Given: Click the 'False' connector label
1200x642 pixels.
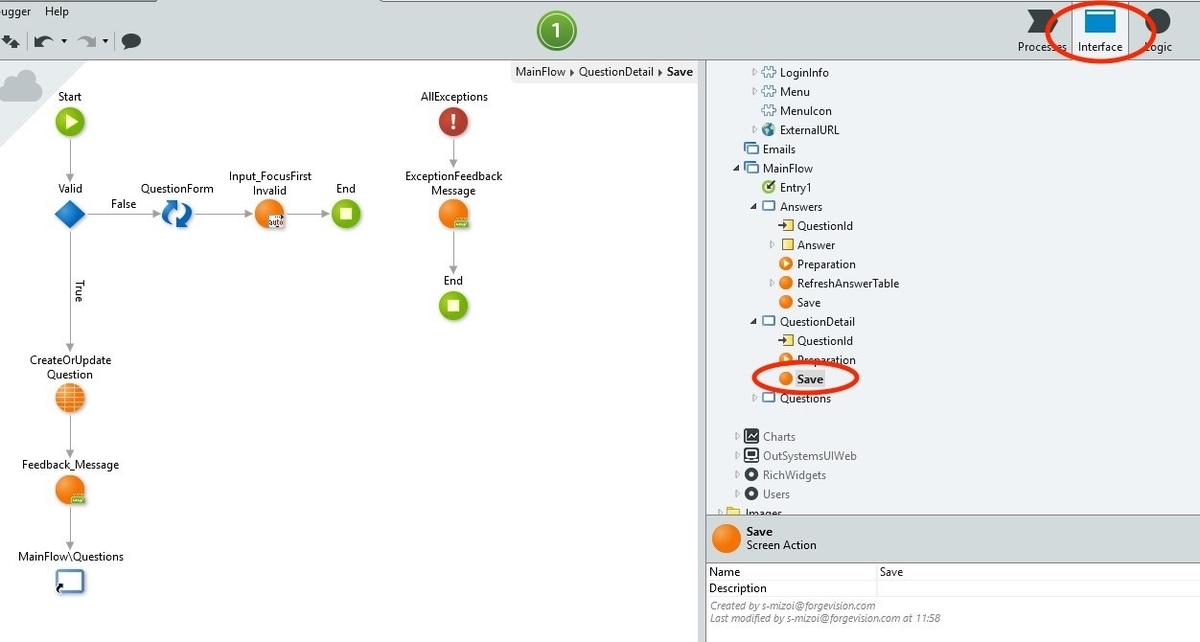Looking at the screenshot, I should 124,204.
